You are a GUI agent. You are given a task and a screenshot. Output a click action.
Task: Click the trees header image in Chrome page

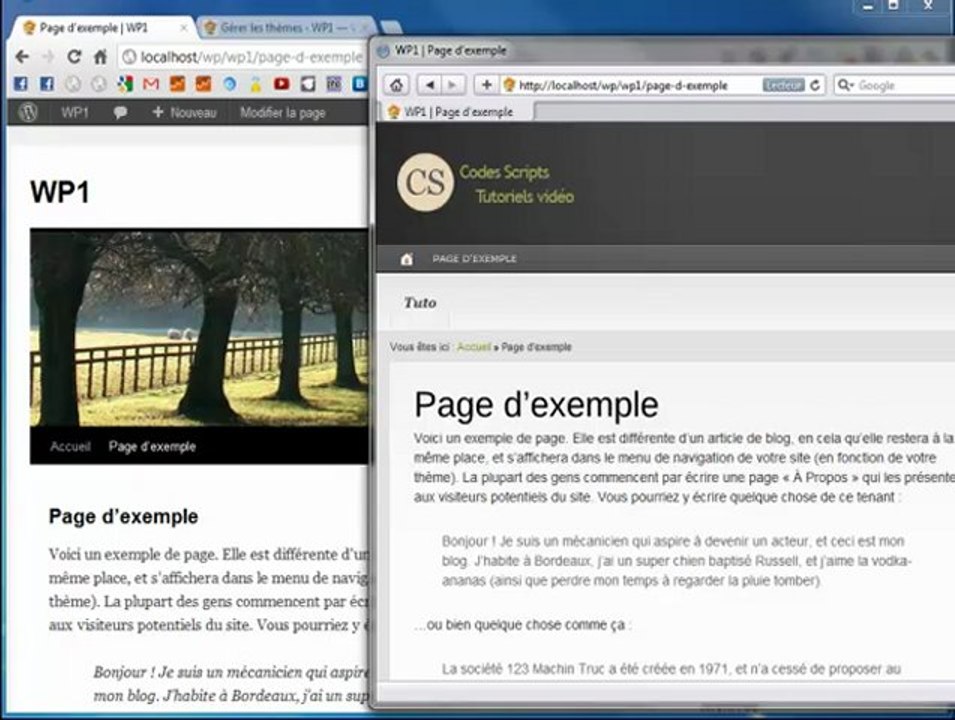tap(199, 328)
